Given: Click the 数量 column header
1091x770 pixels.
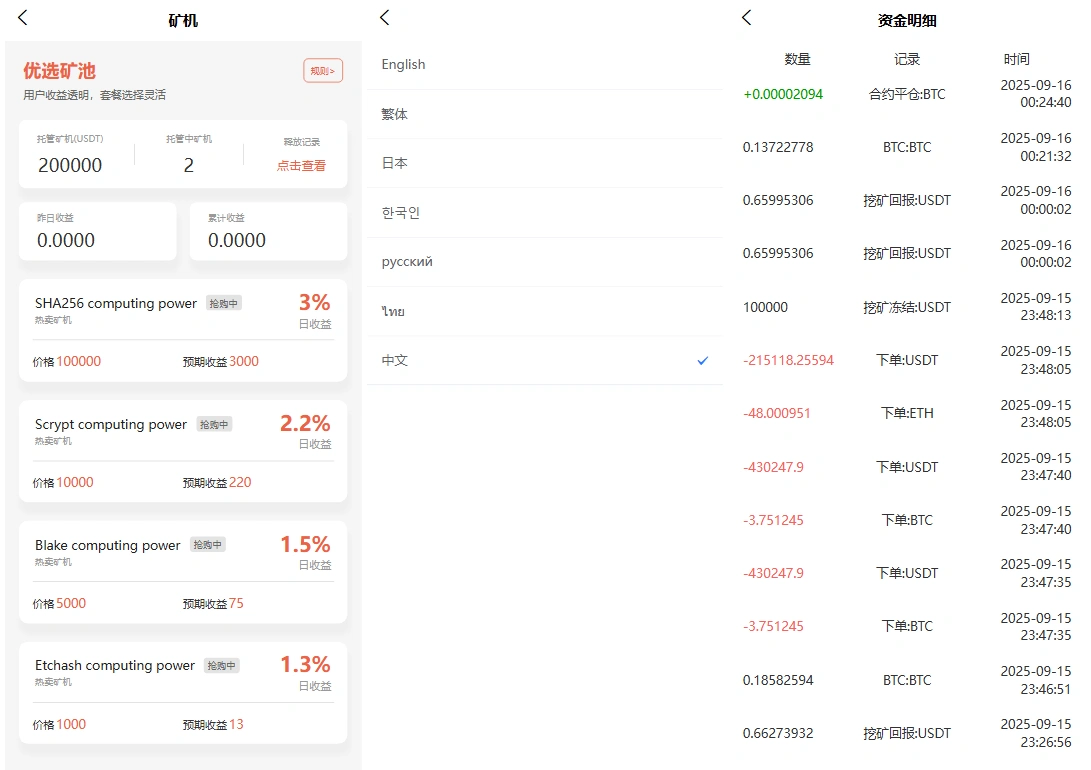Looking at the screenshot, I should [797, 59].
